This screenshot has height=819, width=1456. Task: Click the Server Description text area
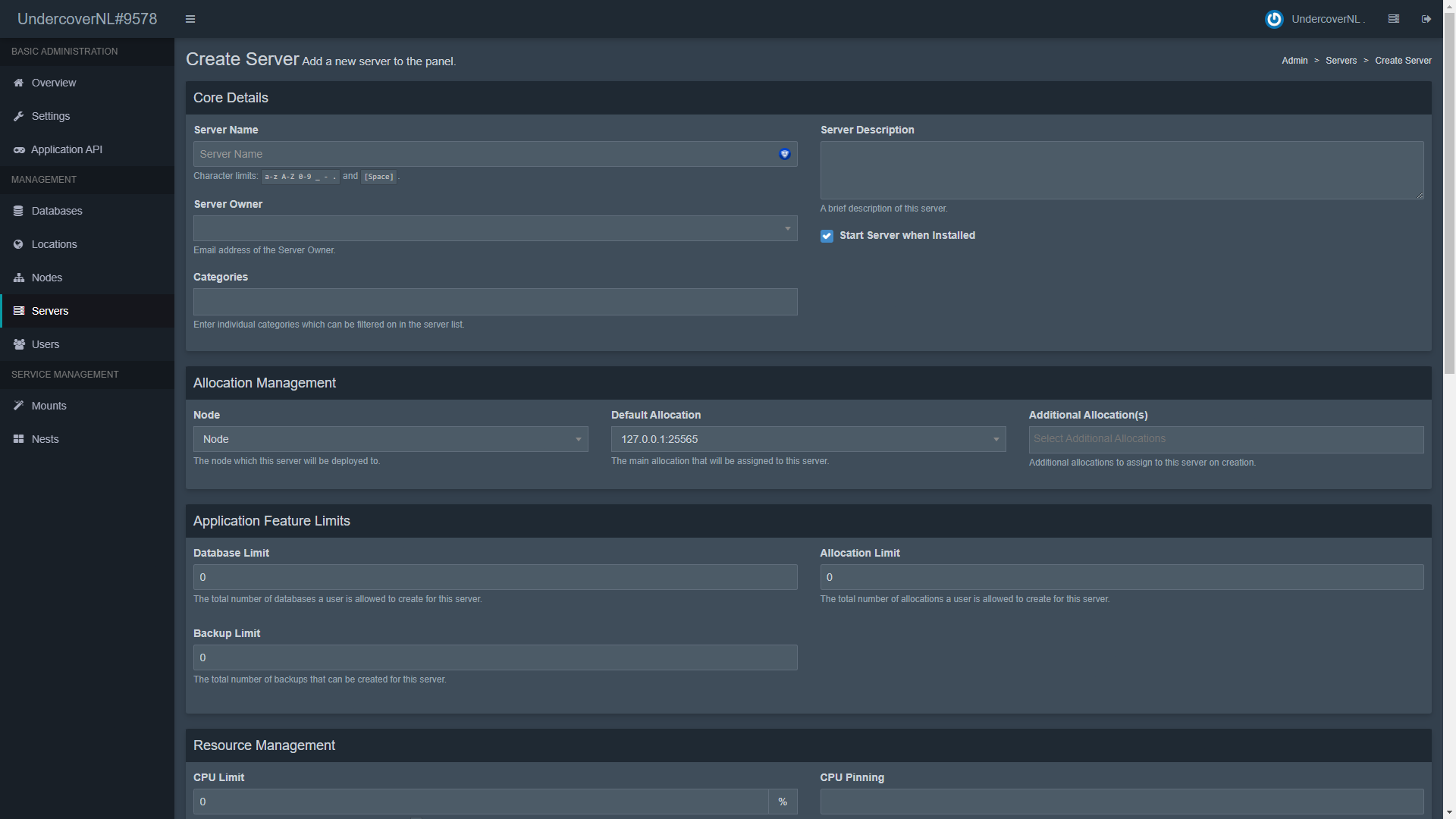pyautogui.click(x=1121, y=170)
